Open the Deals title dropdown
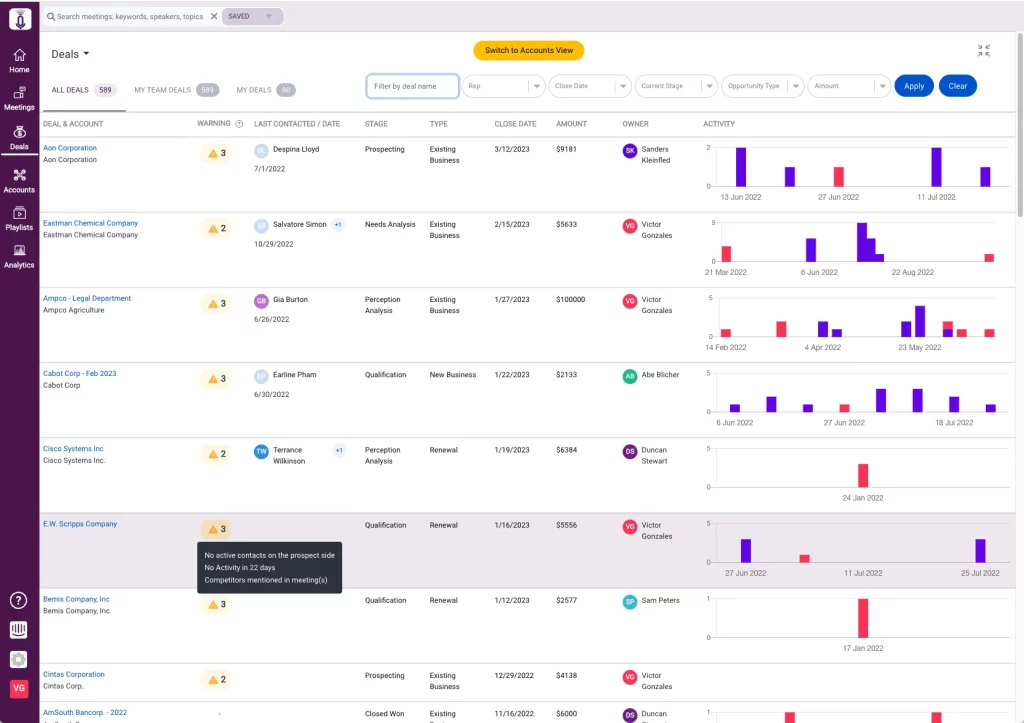 click(70, 54)
